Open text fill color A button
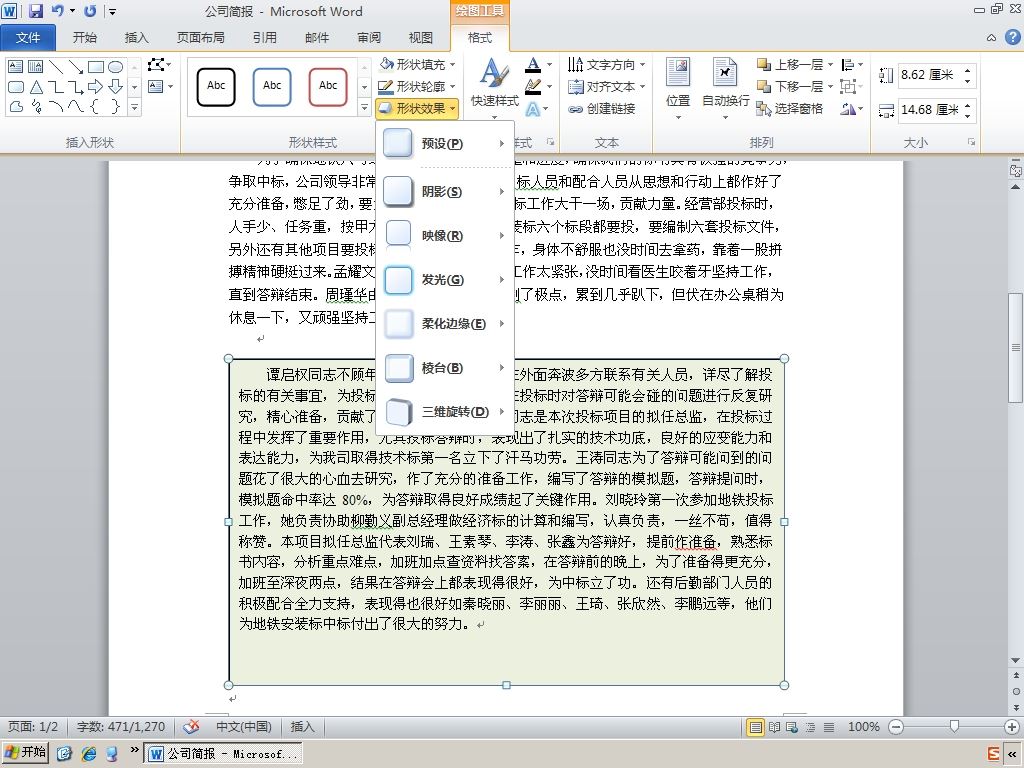 [x=539, y=65]
